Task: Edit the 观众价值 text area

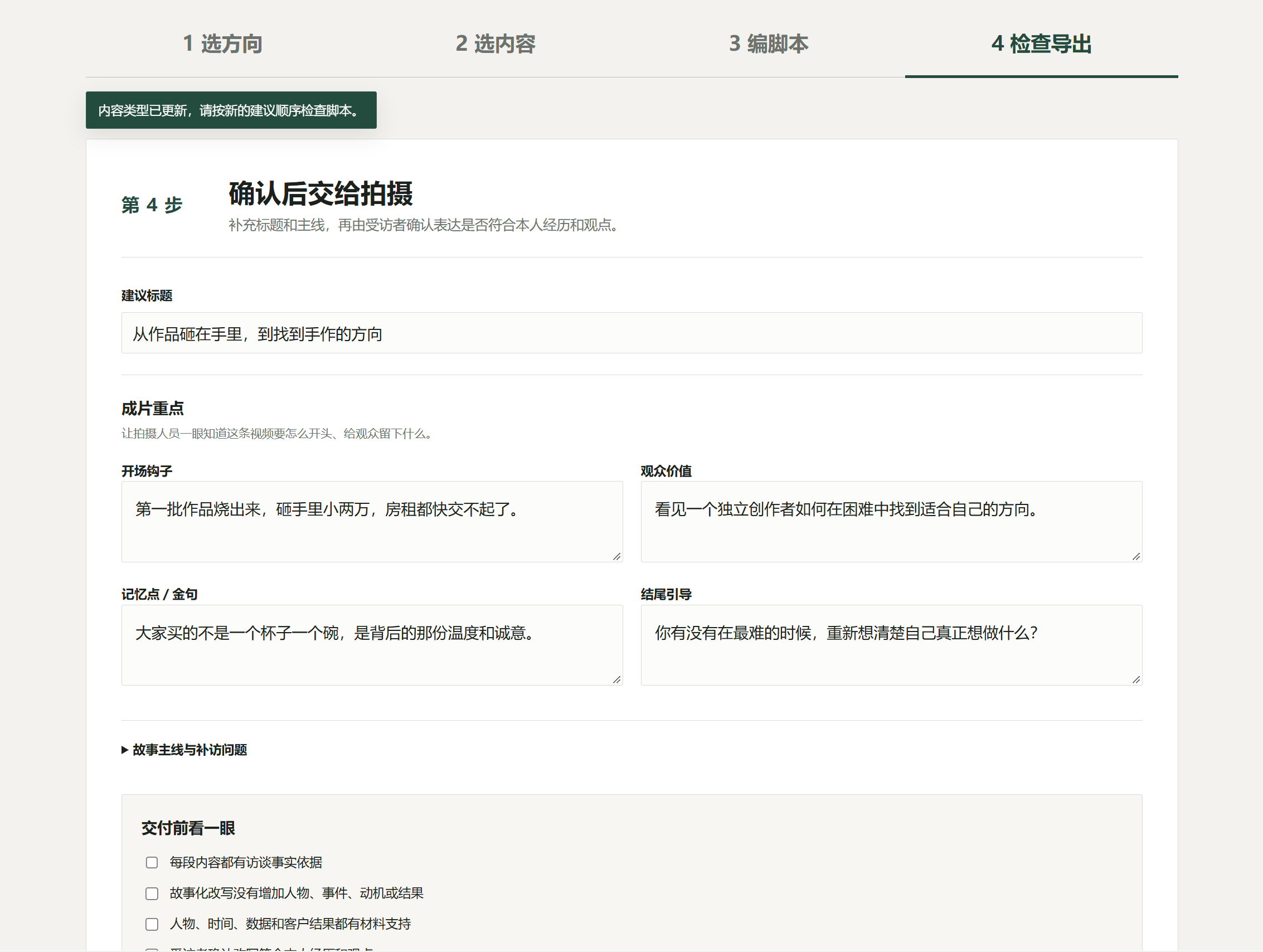Action: click(x=891, y=522)
